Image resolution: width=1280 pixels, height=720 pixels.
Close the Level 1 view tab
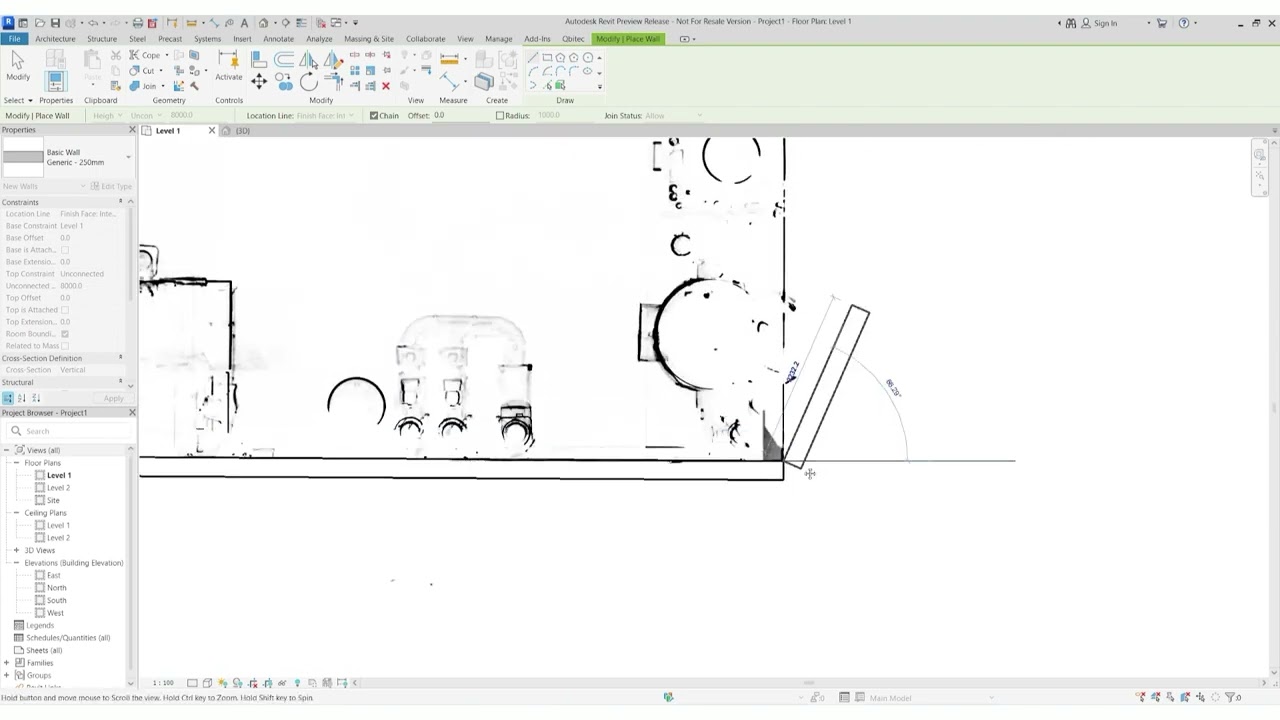211,131
